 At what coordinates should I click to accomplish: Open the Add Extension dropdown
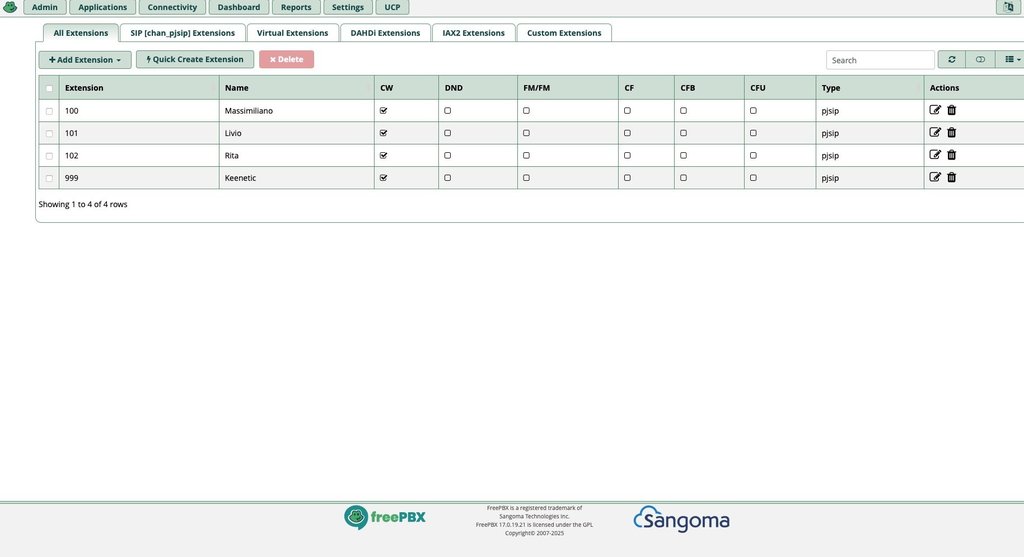click(x=85, y=59)
